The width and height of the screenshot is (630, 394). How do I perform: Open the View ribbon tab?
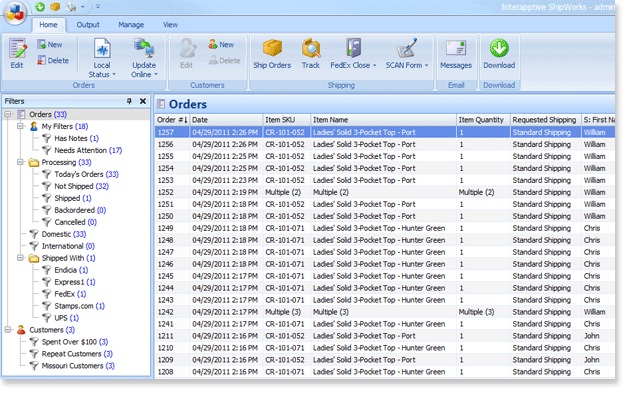click(x=170, y=24)
